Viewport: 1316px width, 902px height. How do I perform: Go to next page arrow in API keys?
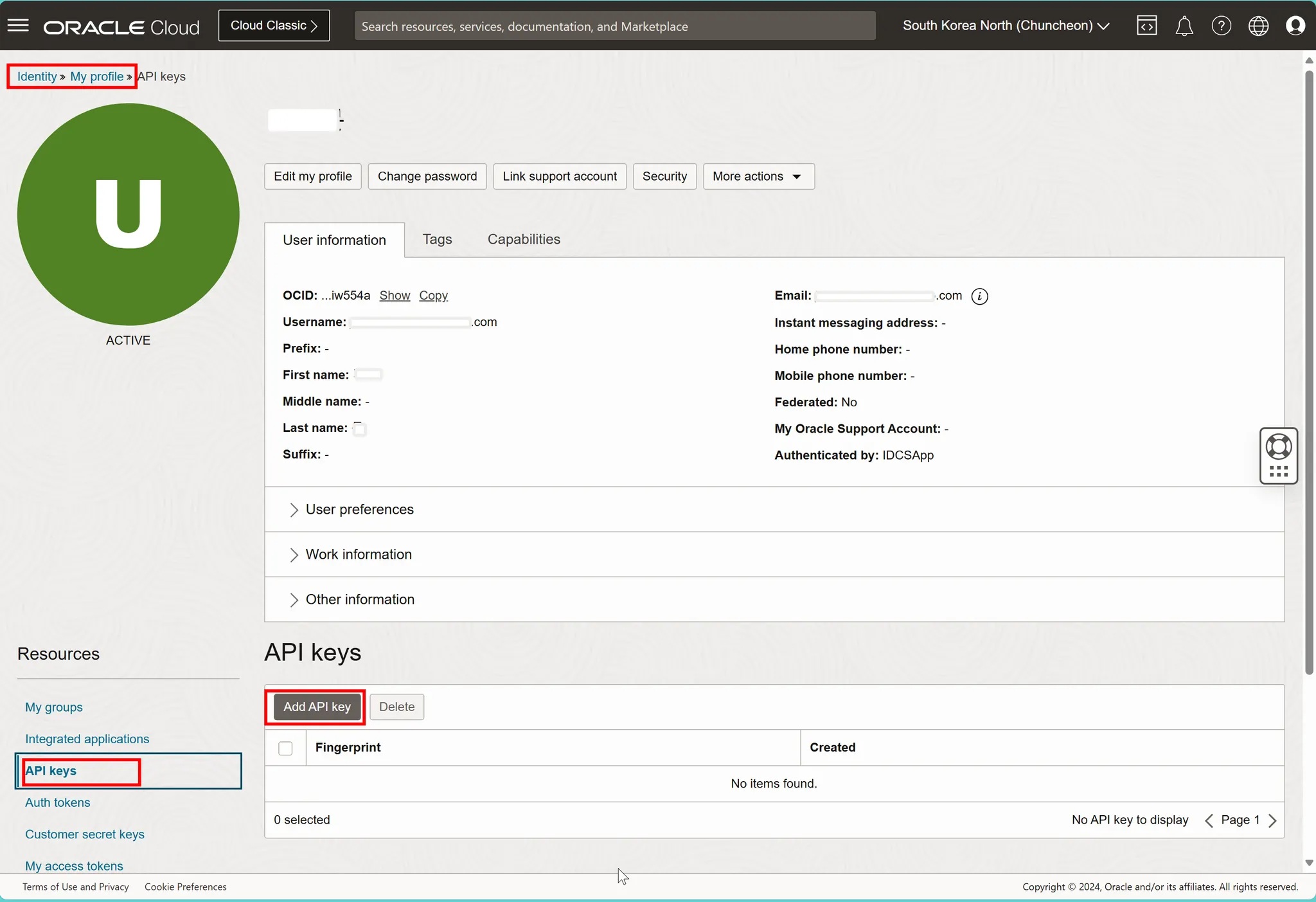click(x=1273, y=820)
